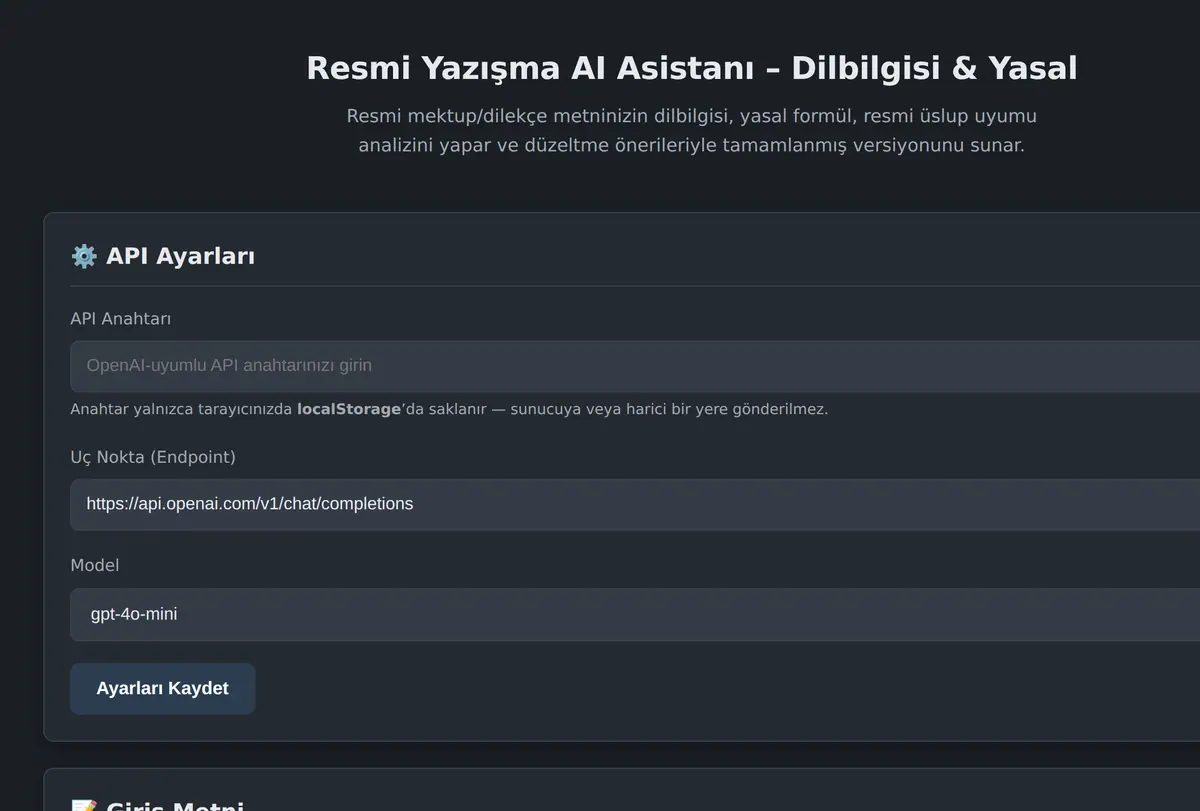Click the Ayarları Kaydet button

(162, 689)
